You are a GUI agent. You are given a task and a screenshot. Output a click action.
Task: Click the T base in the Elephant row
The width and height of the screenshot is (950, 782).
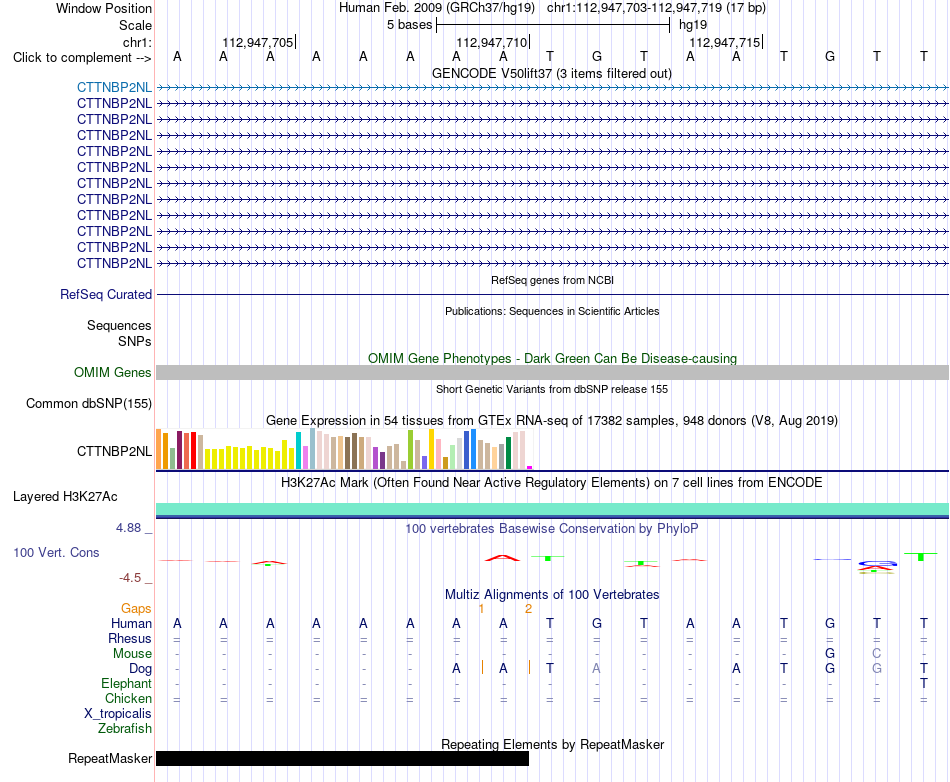(923, 683)
